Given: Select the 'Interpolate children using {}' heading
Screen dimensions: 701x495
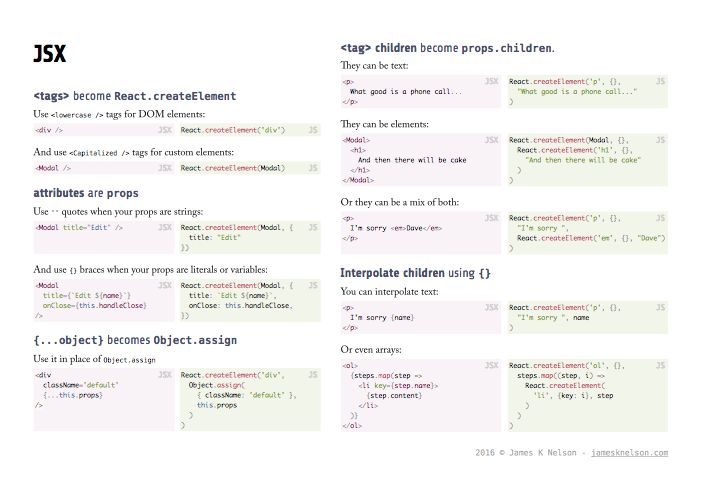Looking at the screenshot, I should (415, 273).
